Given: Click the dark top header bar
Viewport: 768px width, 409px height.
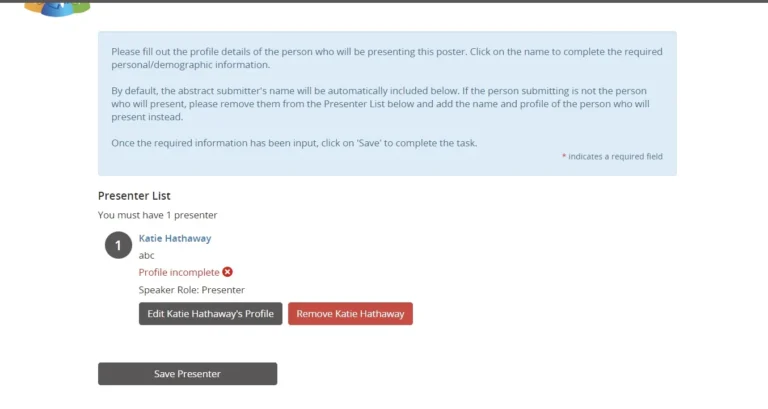Looking at the screenshot, I should (x=400, y=1).
